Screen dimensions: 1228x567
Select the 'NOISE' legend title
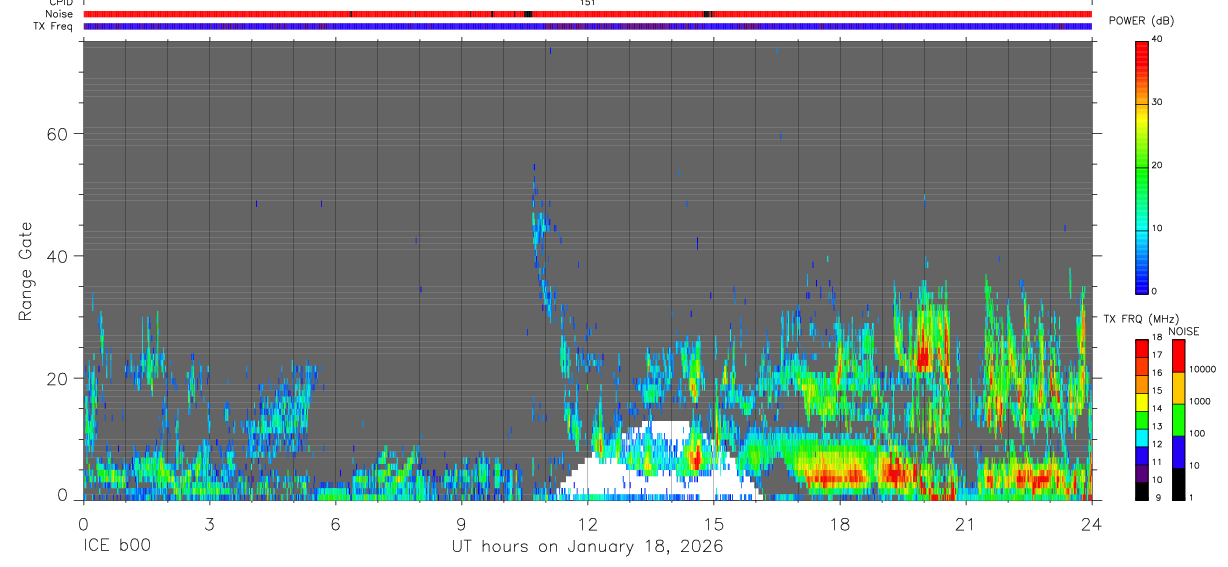coord(1184,331)
